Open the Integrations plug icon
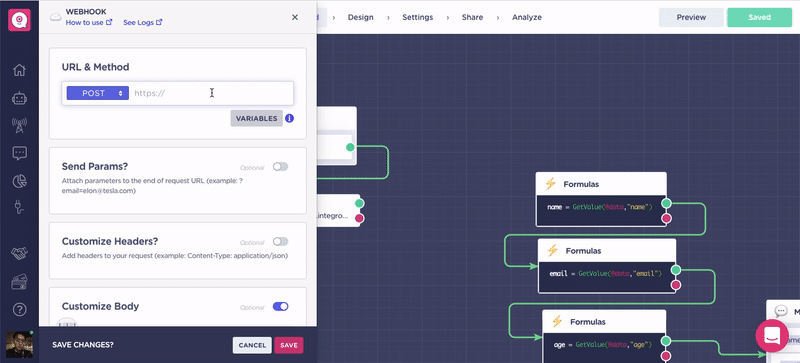 click(x=19, y=207)
